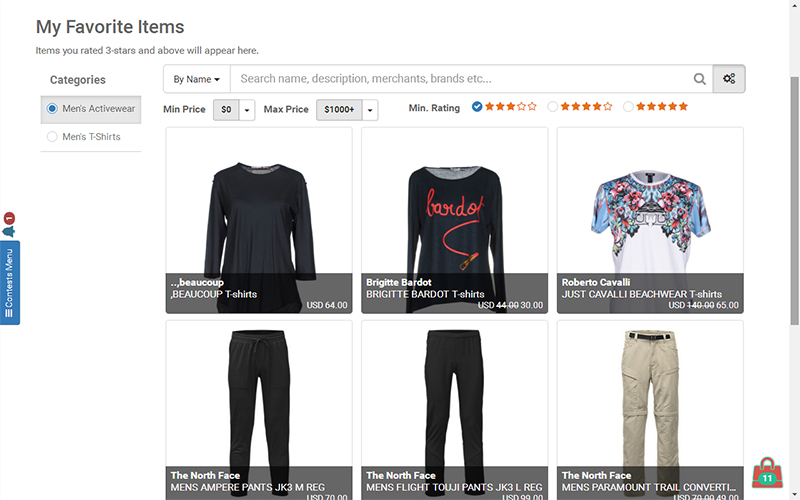Click 'JUST CAVALLI BEACHWEAR T-shirts' text
Image resolution: width=800 pixels, height=500 pixels.
coord(642,294)
